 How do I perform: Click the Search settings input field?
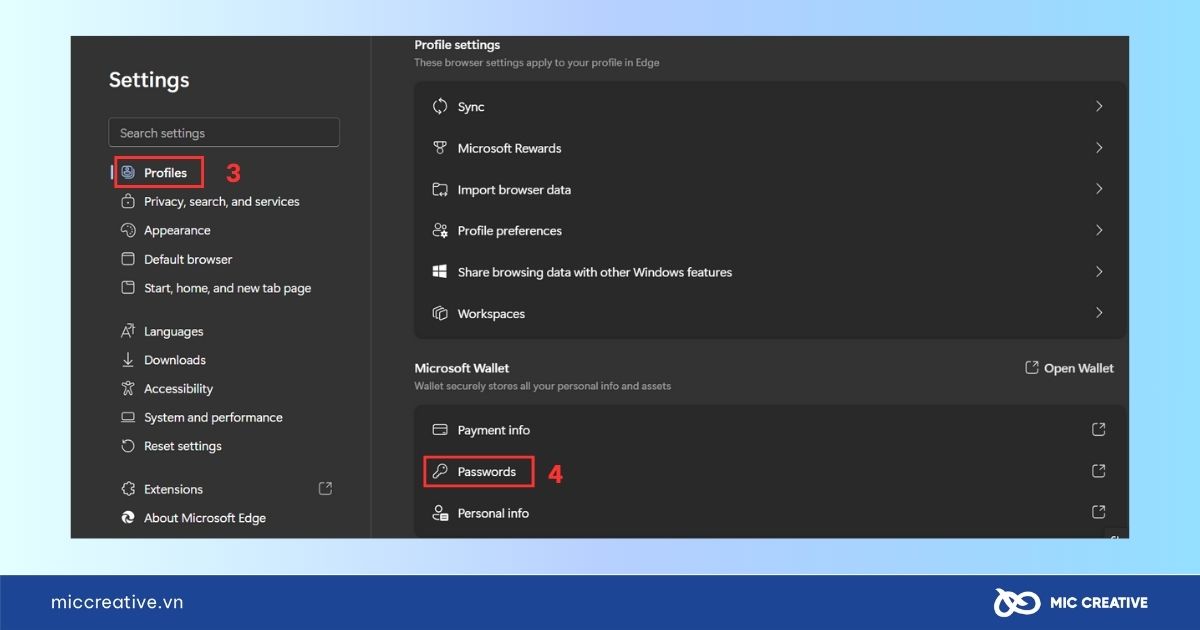click(224, 133)
